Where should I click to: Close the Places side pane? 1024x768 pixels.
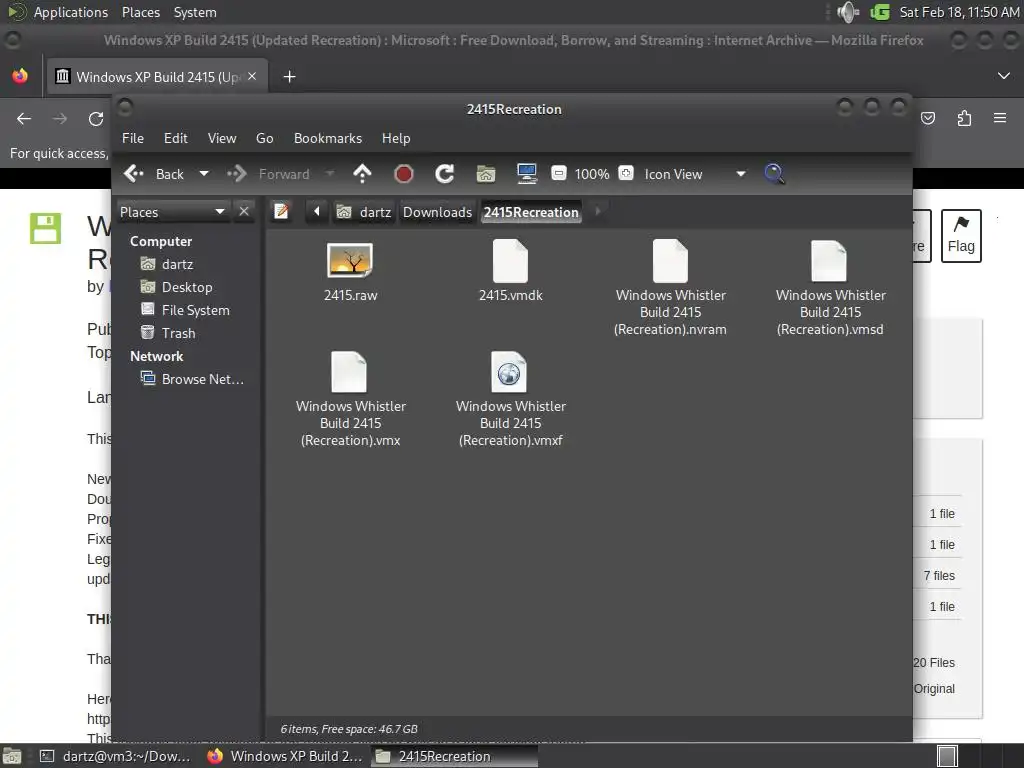coord(244,212)
